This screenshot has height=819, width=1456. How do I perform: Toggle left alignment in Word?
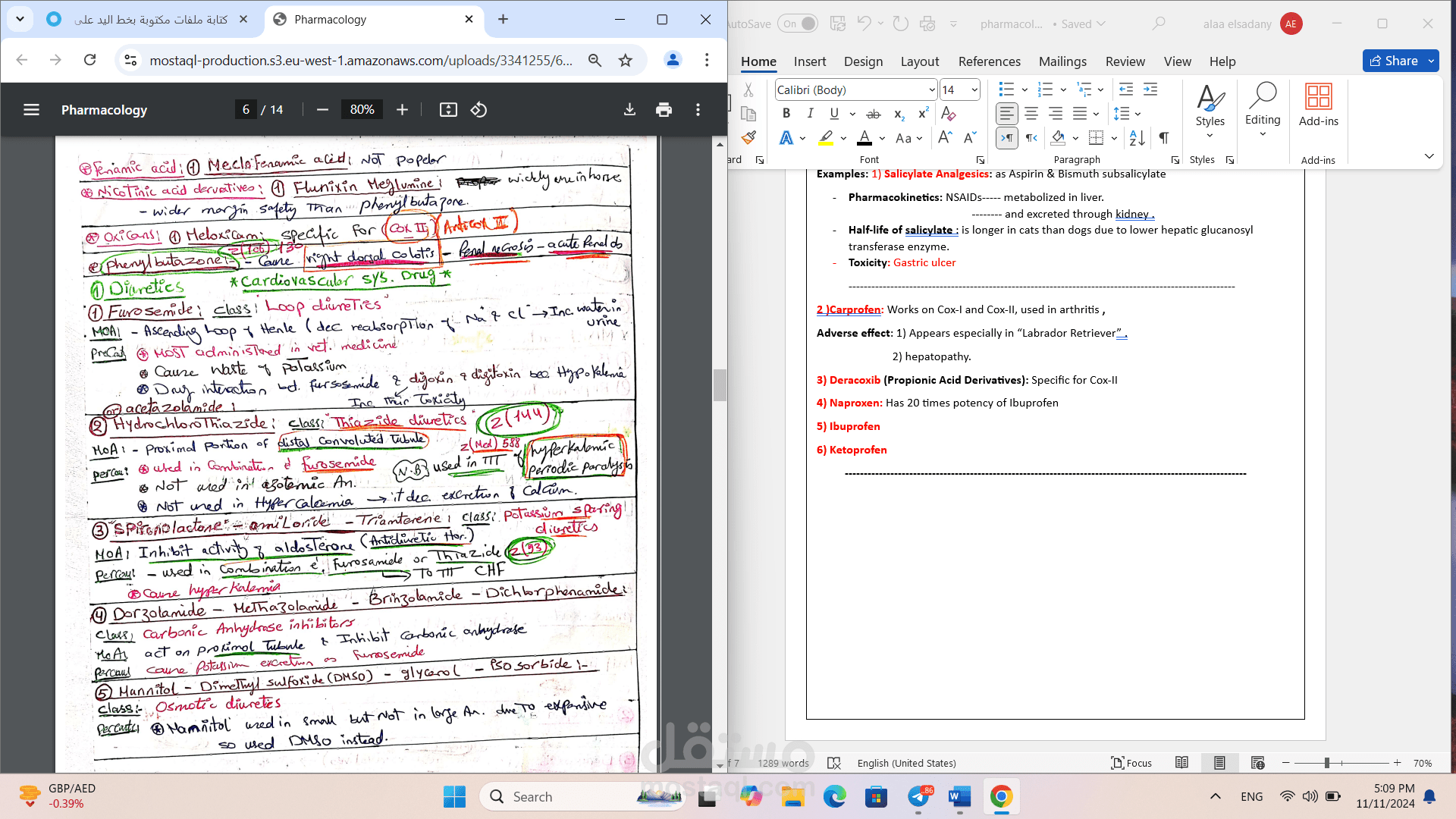click(1006, 114)
